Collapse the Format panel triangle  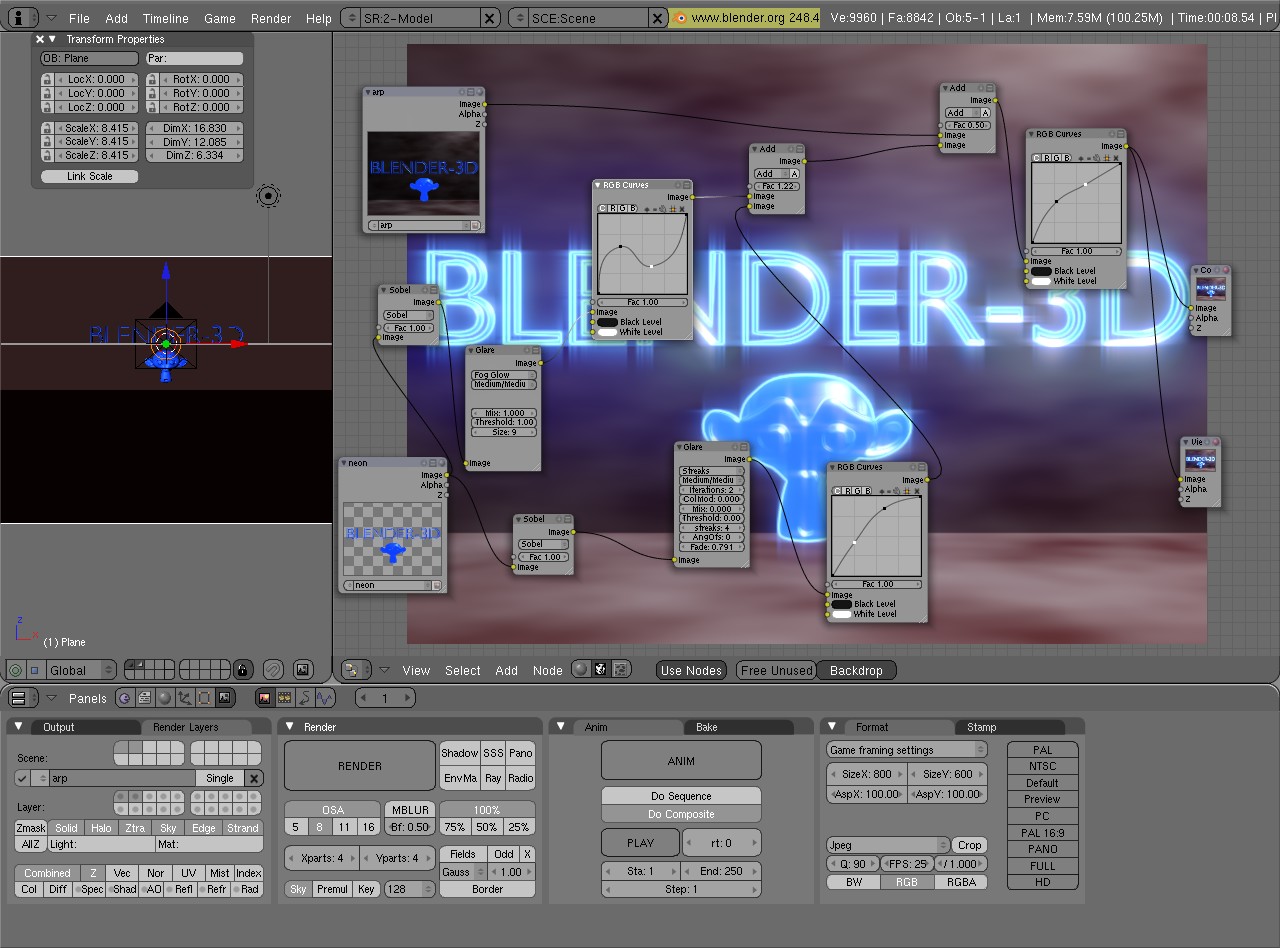click(832, 726)
